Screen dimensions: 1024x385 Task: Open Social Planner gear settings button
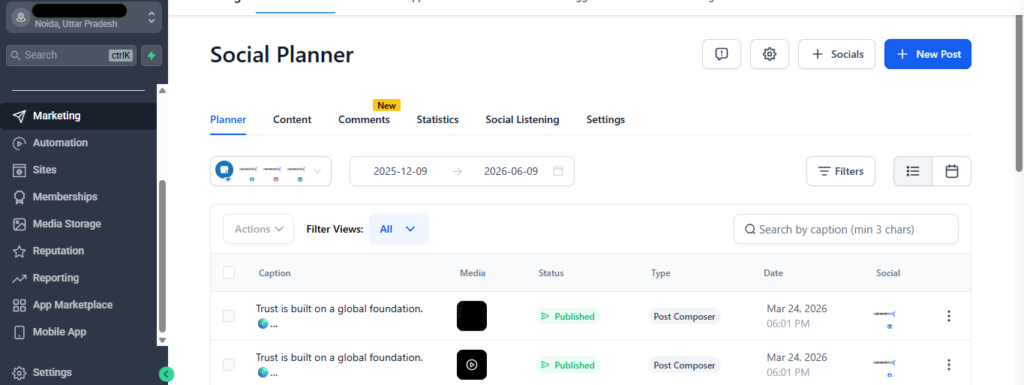pyautogui.click(x=769, y=54)
